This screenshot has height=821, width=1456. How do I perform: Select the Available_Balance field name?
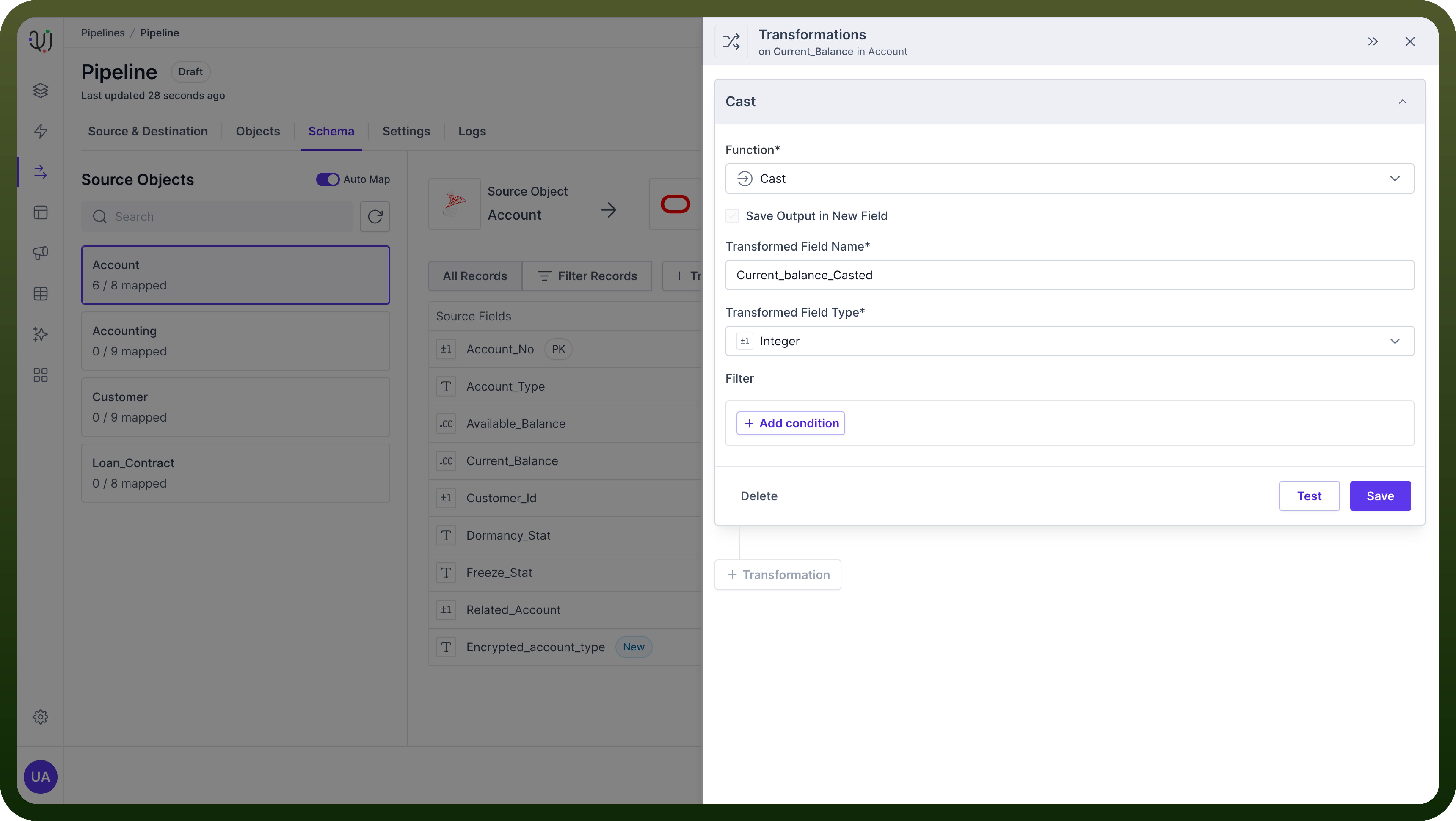pyautogui.click(x=516, y=424)
